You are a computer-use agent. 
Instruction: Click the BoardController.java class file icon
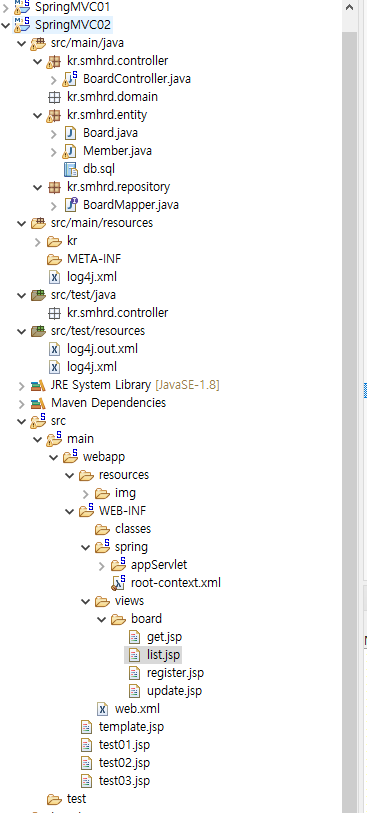pyautogui.click(x=70, y=79)
